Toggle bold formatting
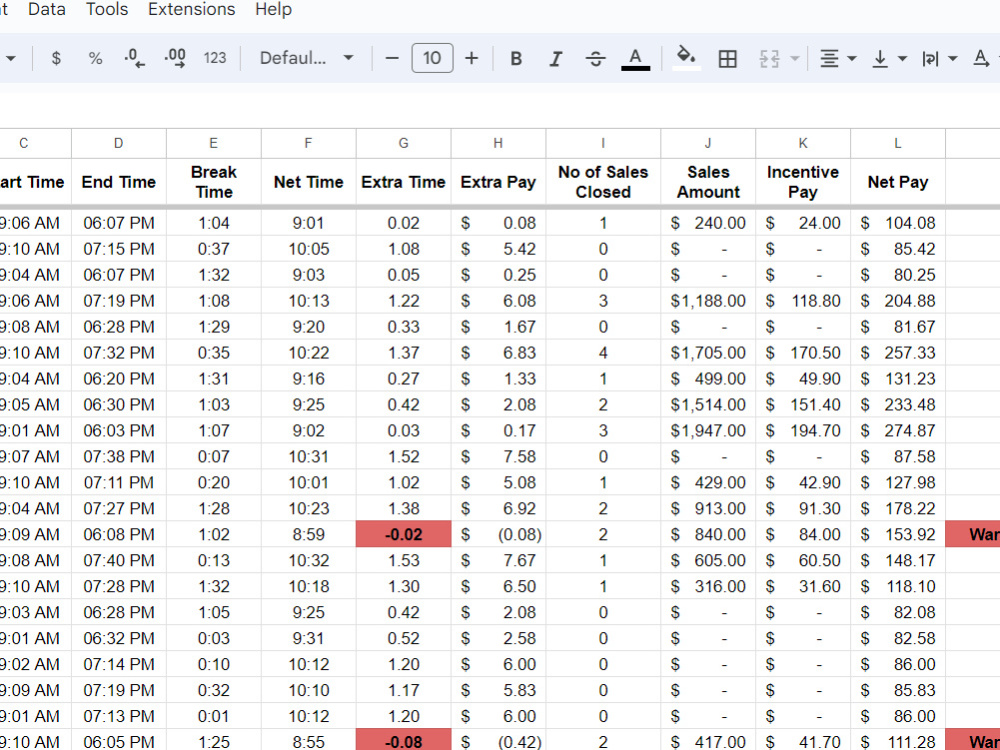1000x750 pixels. [x=516, y=58]
